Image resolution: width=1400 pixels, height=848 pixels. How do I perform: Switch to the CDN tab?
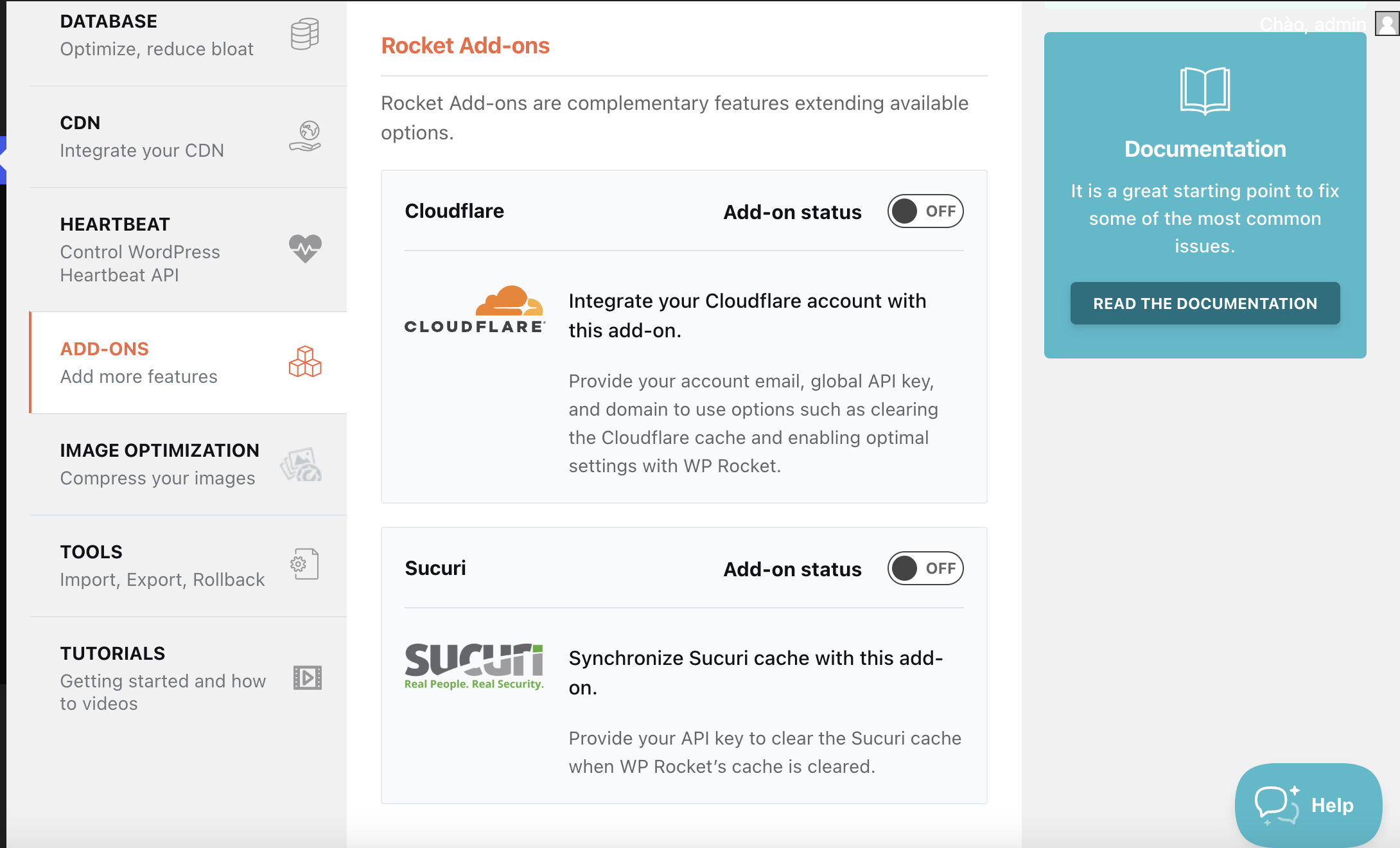click(188, 137)
